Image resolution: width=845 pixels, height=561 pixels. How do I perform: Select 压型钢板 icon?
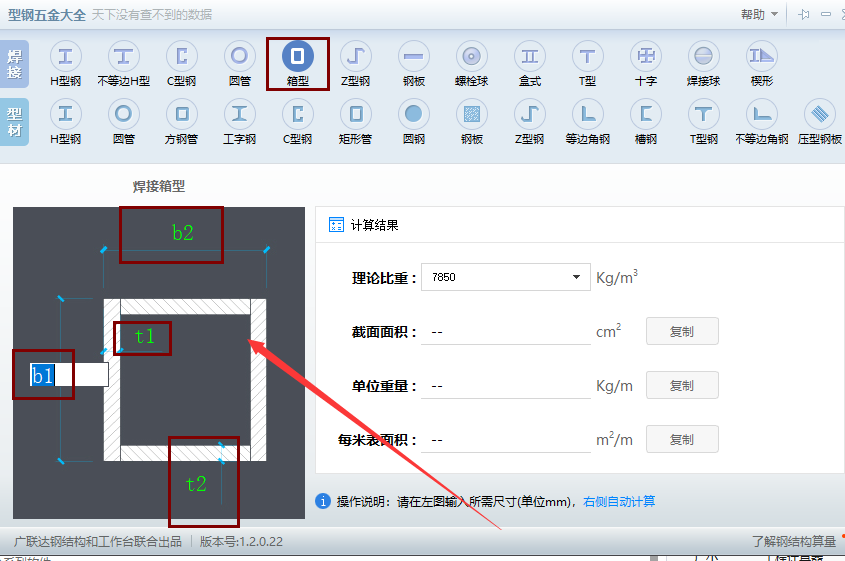coord(820,114)
